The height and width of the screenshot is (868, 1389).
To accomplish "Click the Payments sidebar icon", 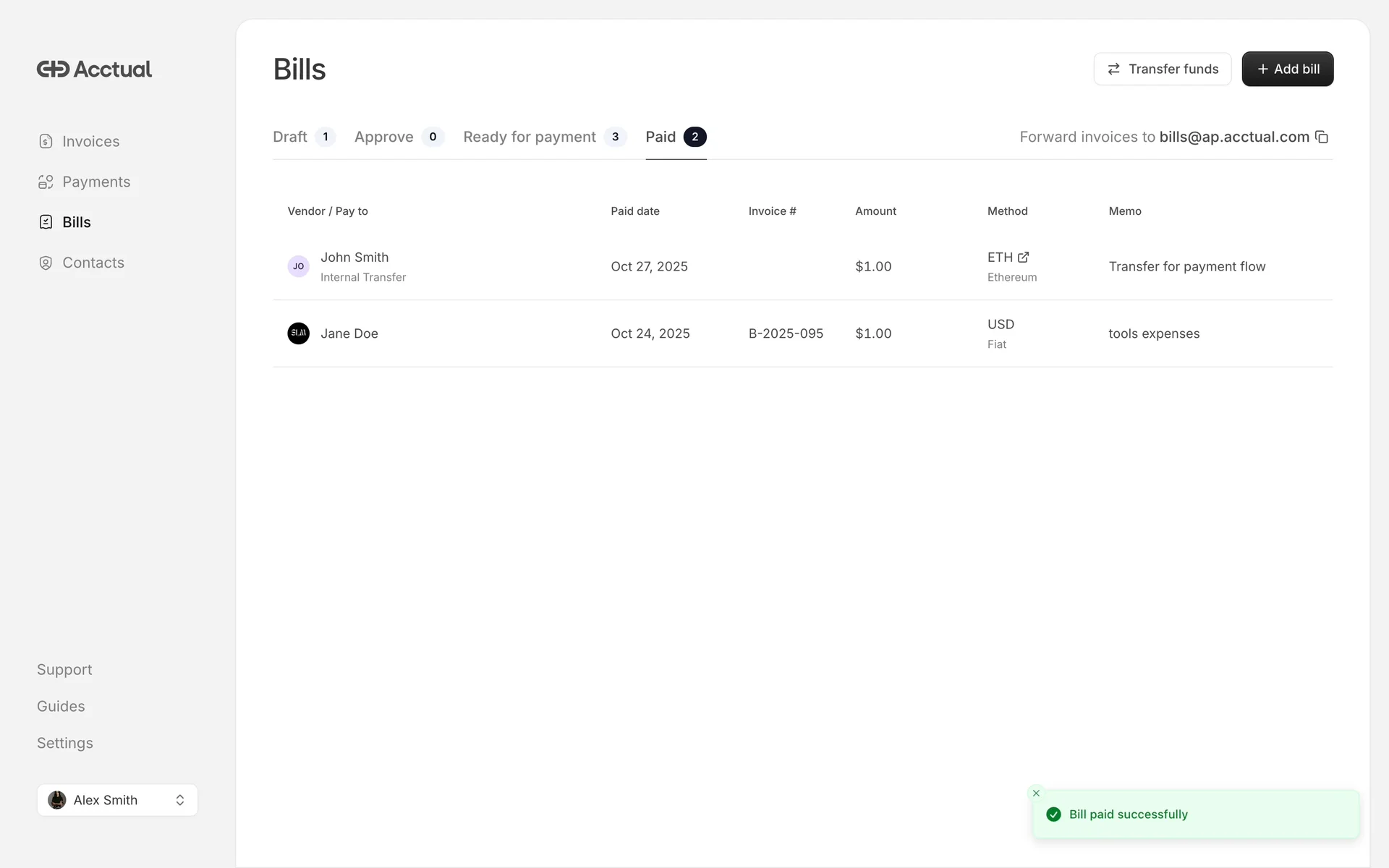I will click(x=46, y=182).
